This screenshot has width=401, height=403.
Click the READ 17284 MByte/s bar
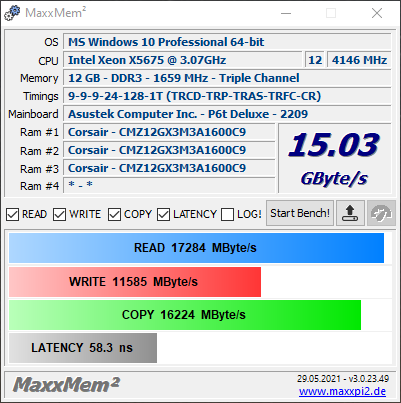(196, 248)
